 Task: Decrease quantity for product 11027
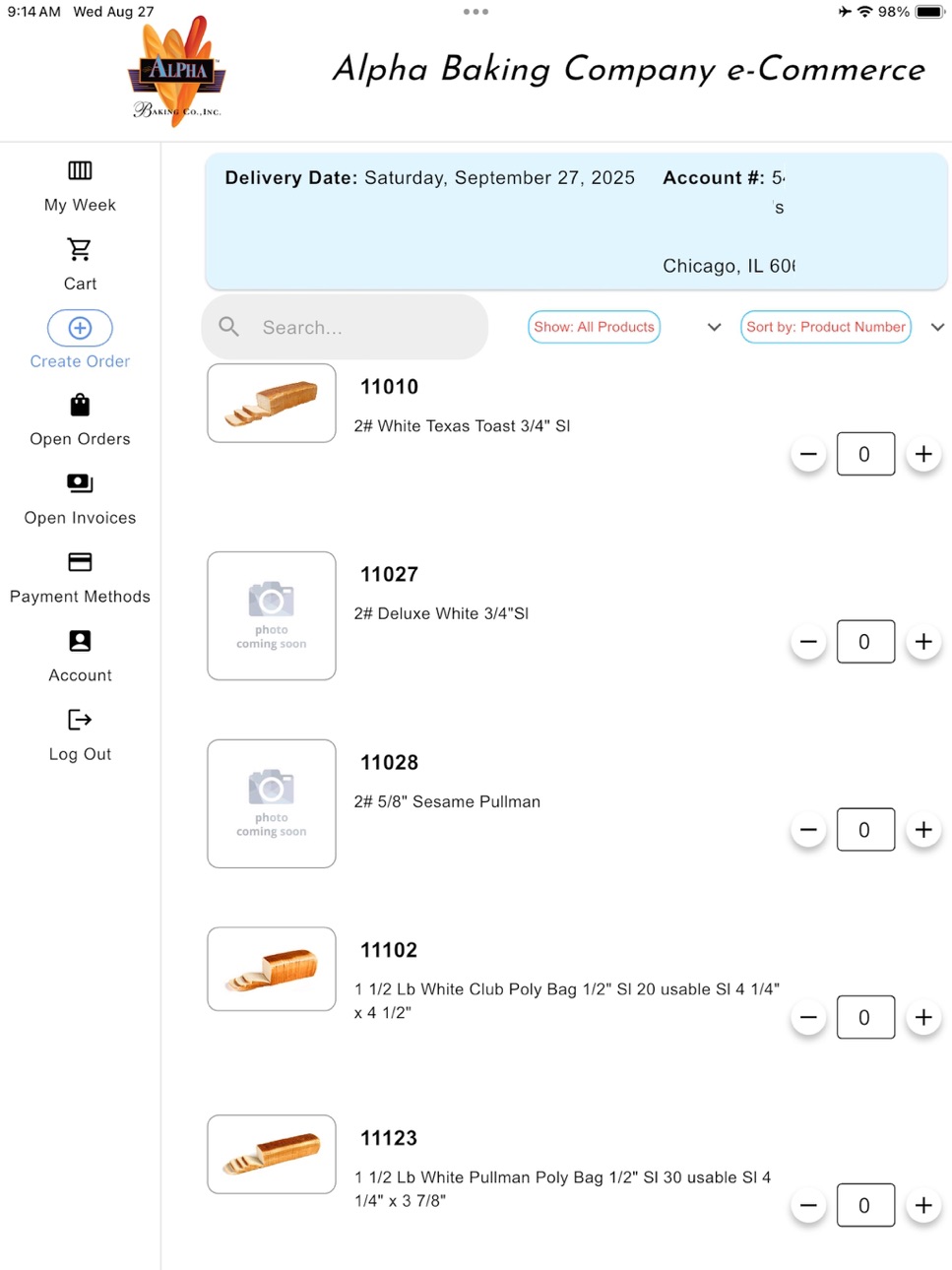pyautogui.click(x=808, y=642)
